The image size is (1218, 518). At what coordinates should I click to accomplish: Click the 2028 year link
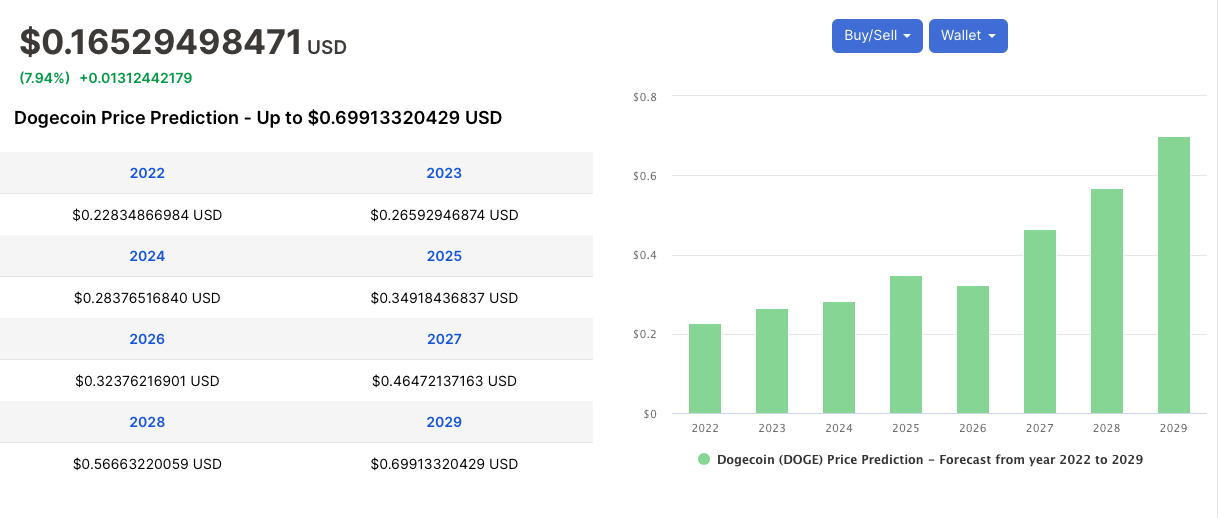coord(147,422)
